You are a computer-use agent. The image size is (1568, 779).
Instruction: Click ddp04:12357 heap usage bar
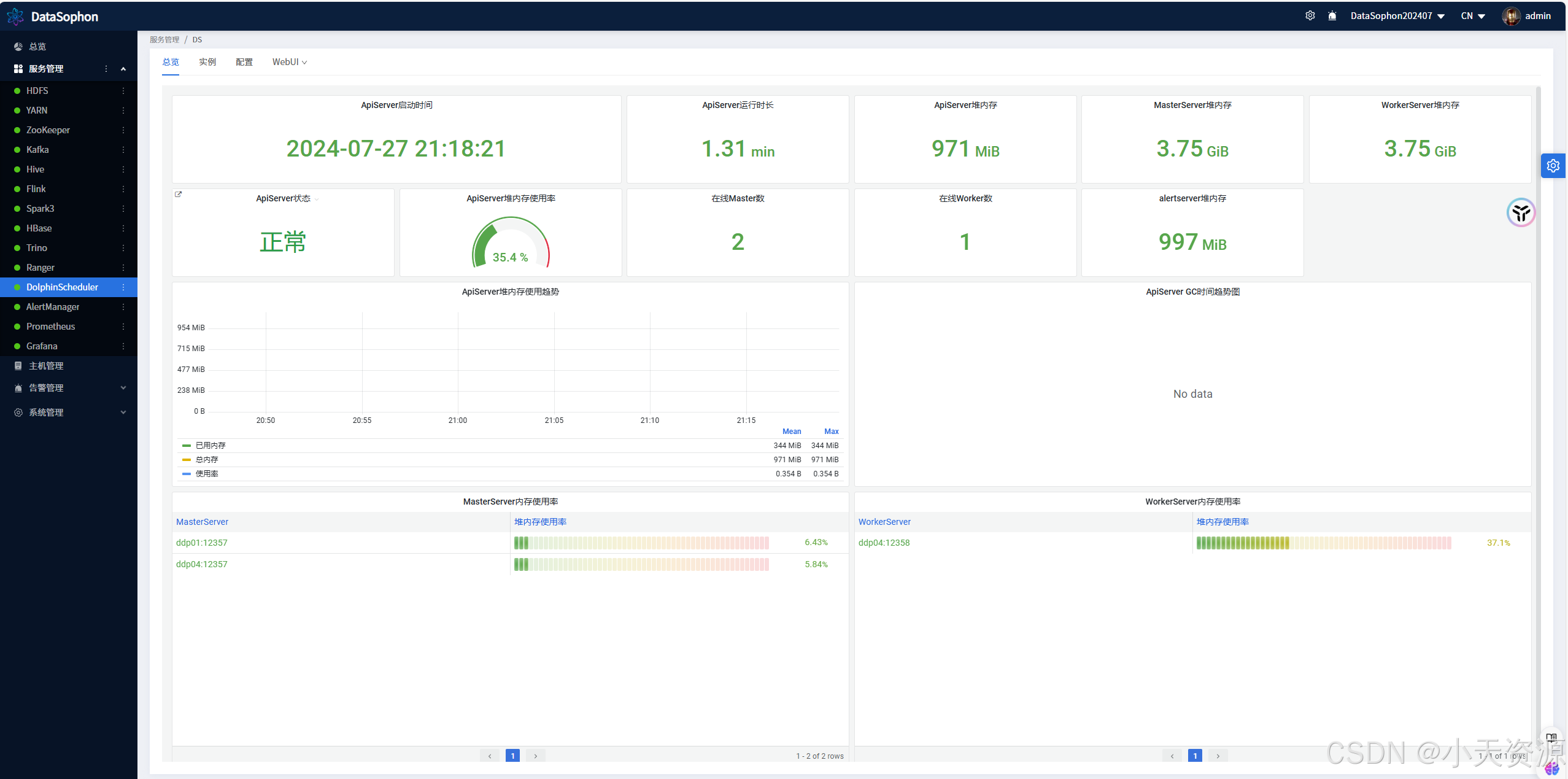pos(641,564)
